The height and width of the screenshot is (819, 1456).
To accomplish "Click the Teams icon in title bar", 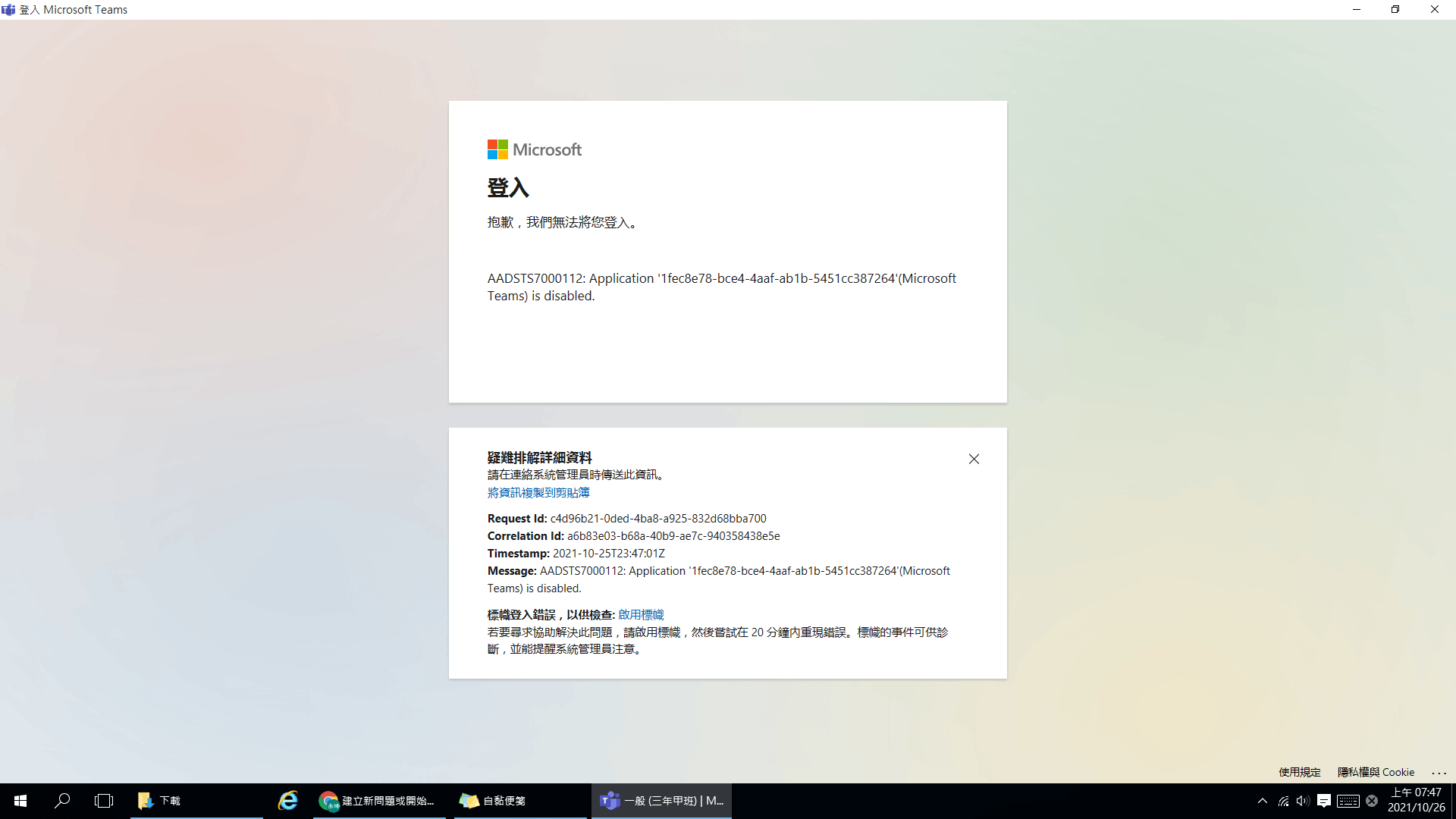I will coord(8,10).
